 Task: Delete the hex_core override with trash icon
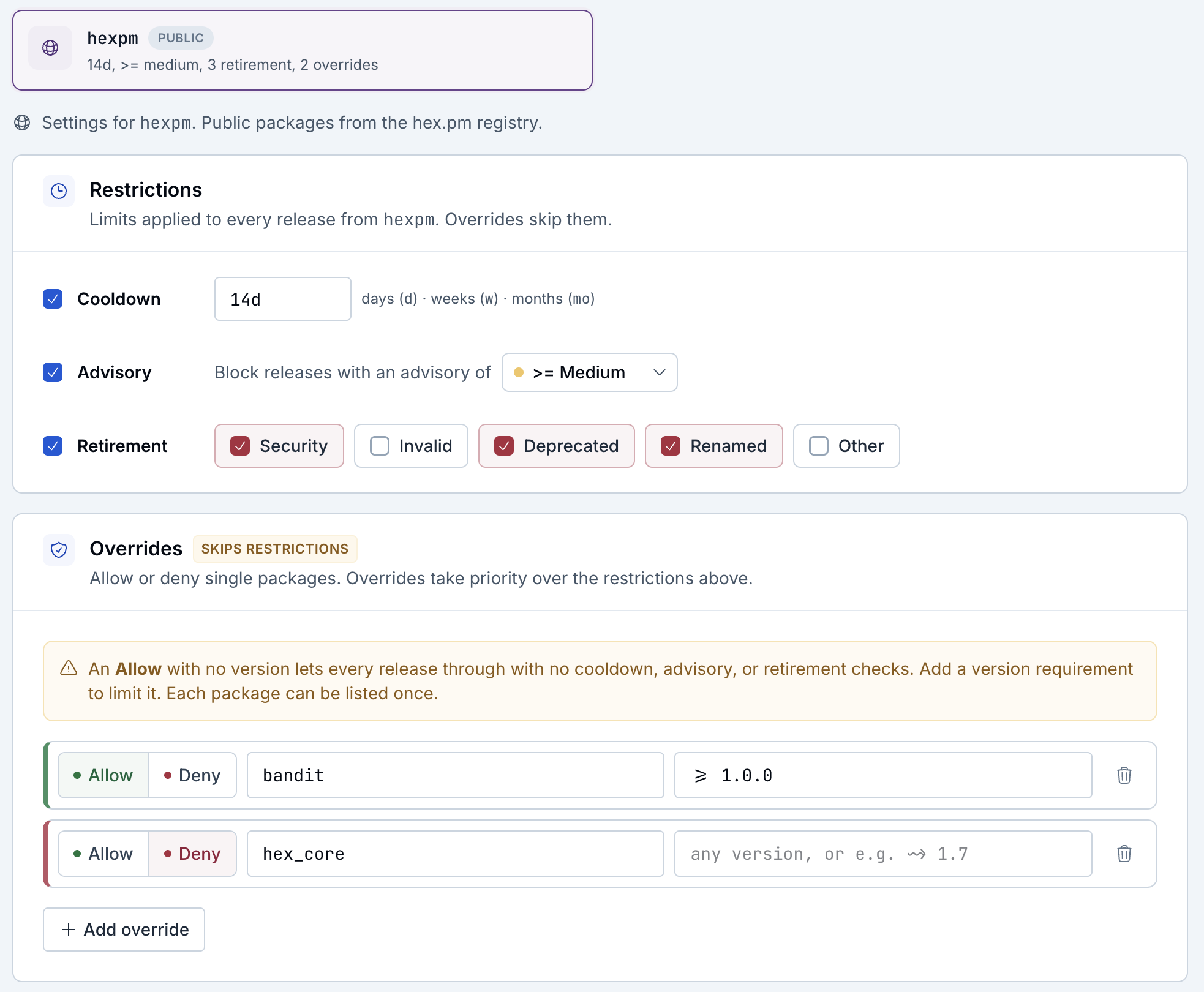click(x=1124, y=854)
